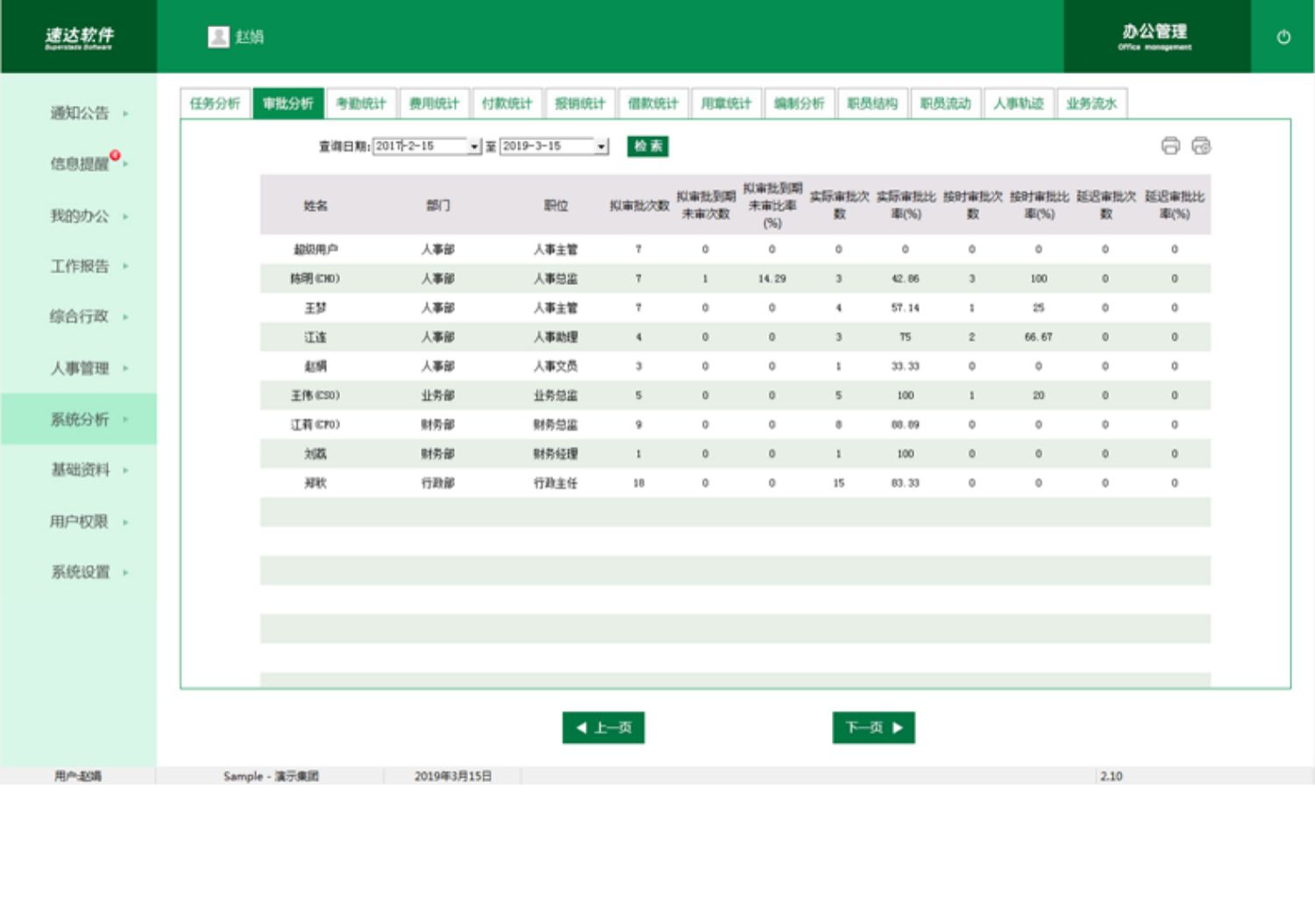
Task: Click the 业务总监 position cell
Action: [x=556, y=395]
